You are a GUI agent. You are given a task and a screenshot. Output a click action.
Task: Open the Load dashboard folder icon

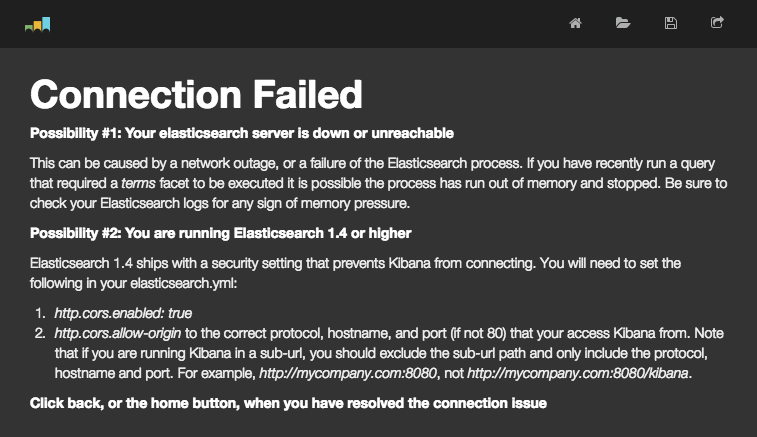[623, 23]
